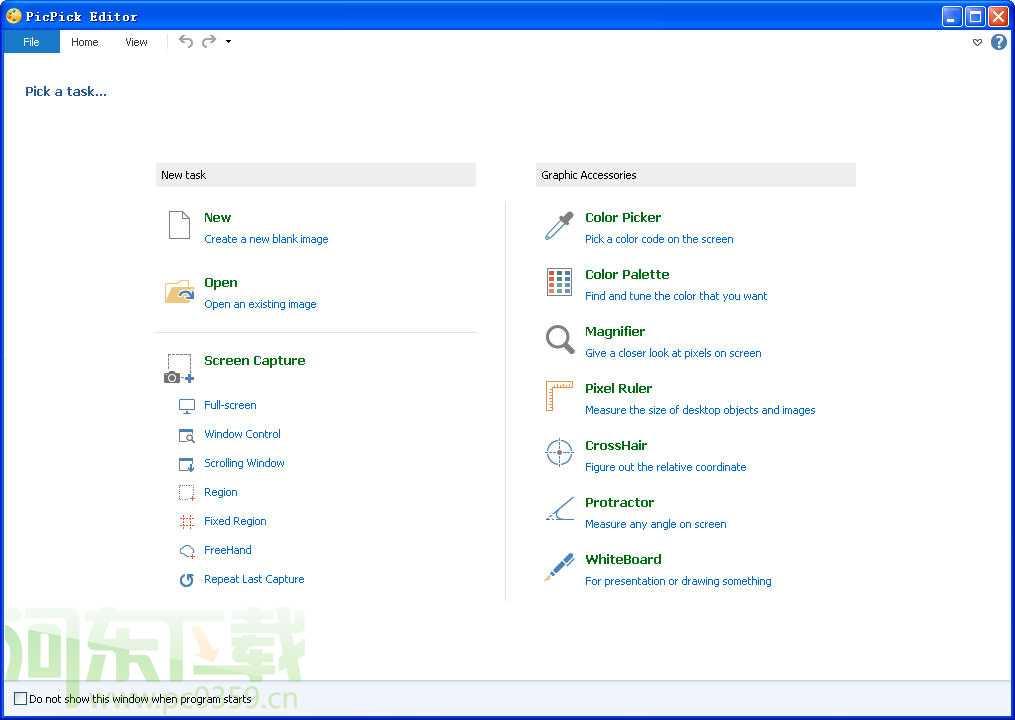
Task: Toggle 'Do not show this window' checkbox
Action: pos(21,699)
